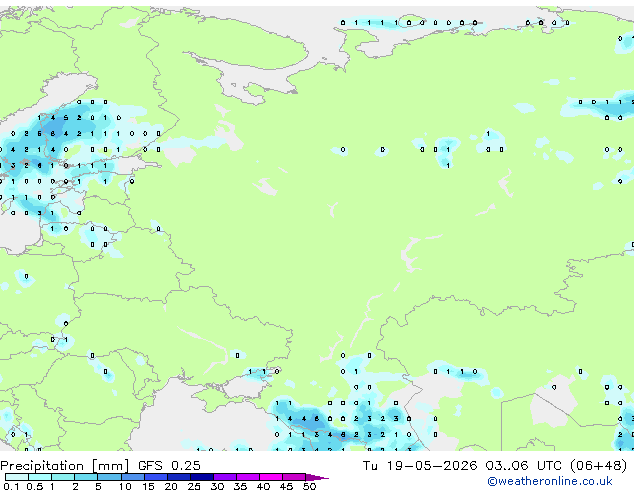Click the above-50 arrow tip of legend
This screenshot has width=634, height=490.
317,477
